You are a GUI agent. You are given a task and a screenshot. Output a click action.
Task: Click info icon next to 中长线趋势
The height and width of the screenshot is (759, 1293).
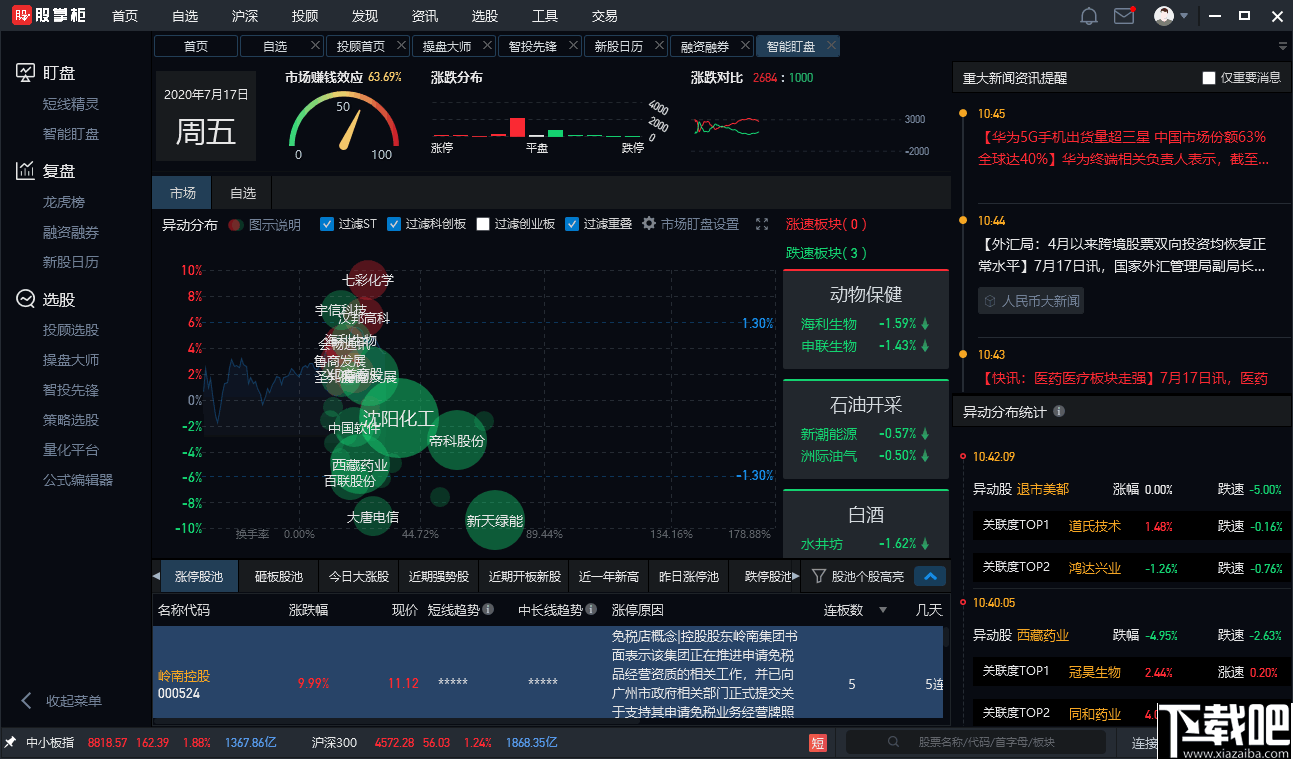[x=591, y=609]
